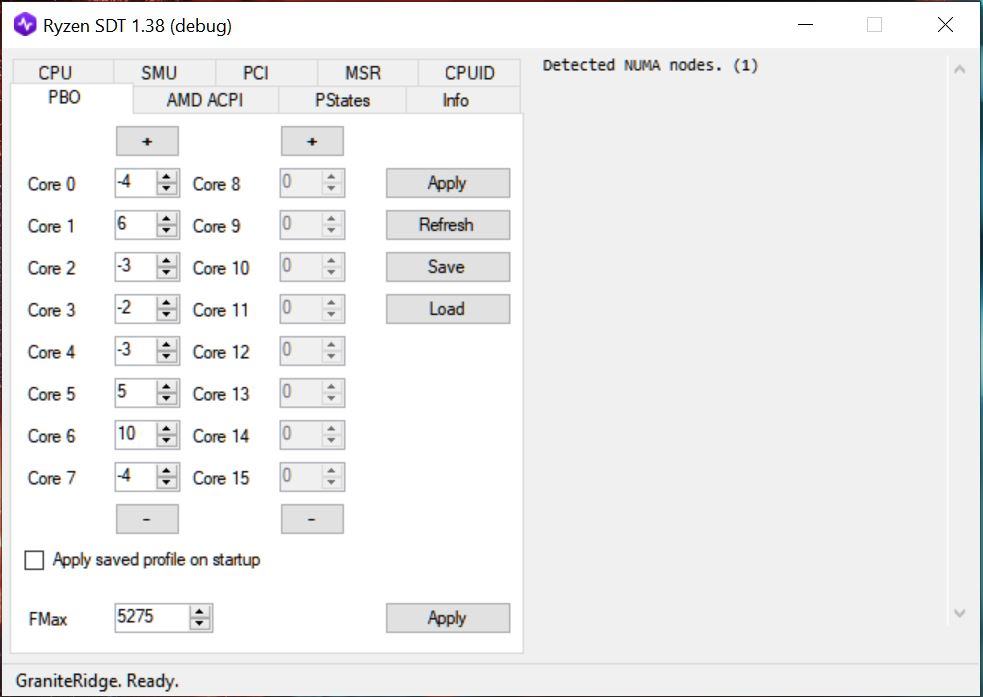Increase Core 3 offset with up arrow
This screenshot has width=983, height=697.
point(167,303)
